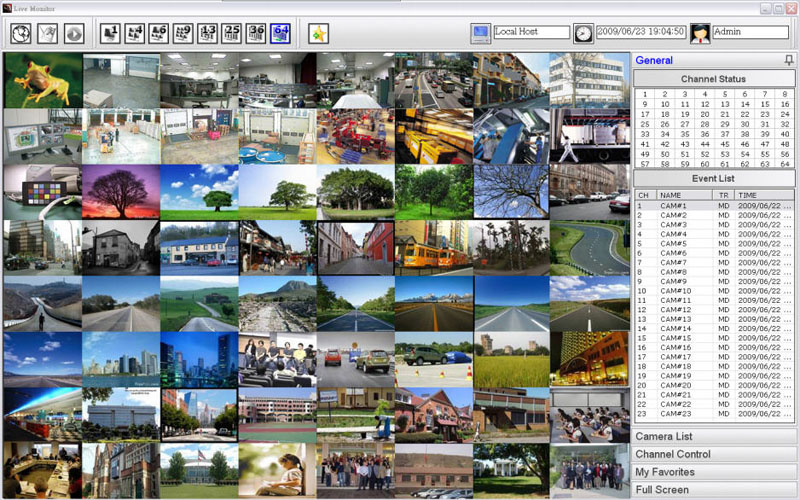The image size is (800, 500).
Task: Select channel 64 in the Channel Status grid
Action: click(x=785, y=163)
